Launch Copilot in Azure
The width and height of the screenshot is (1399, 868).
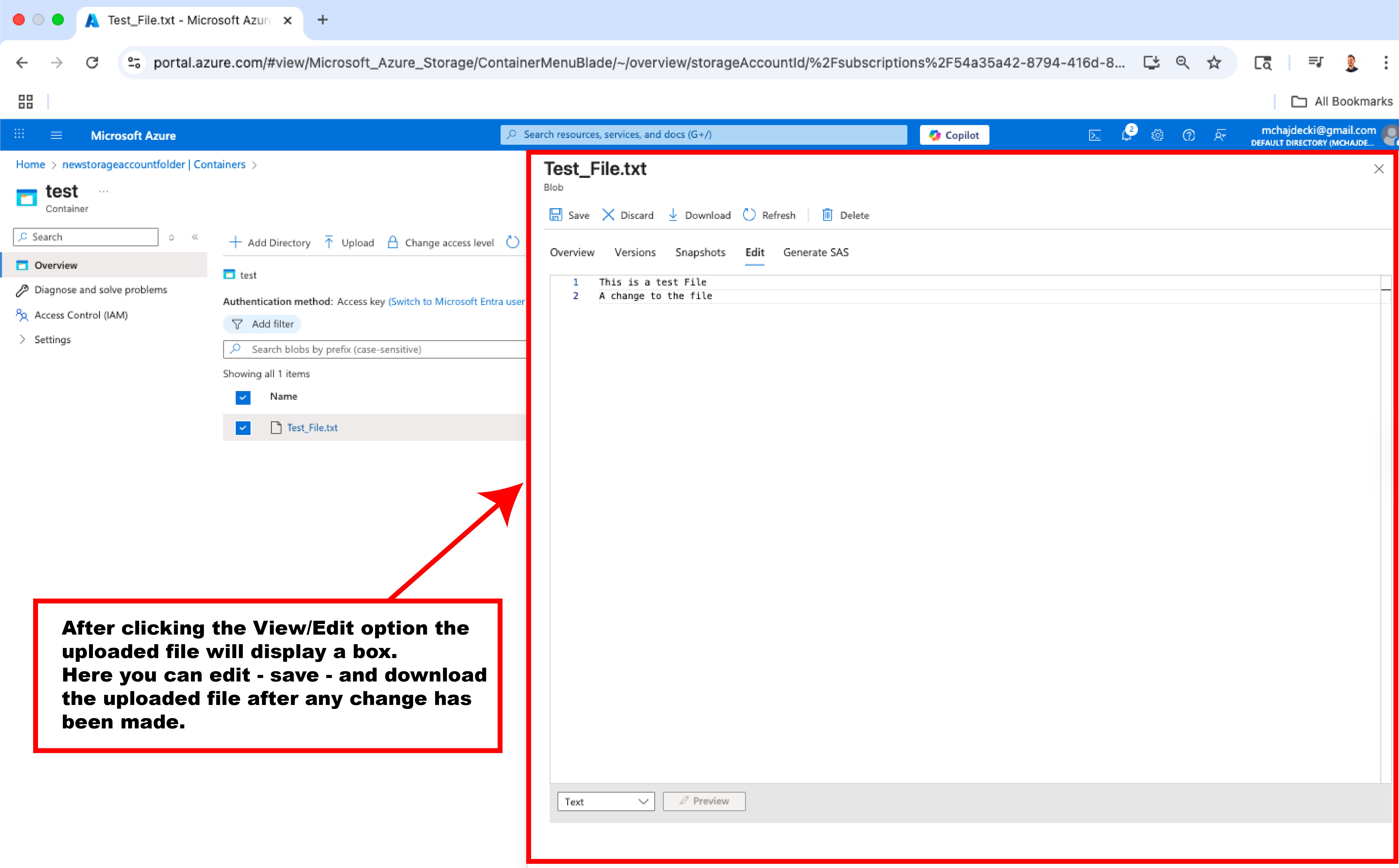pyautogui.click(x=954, y=135)
